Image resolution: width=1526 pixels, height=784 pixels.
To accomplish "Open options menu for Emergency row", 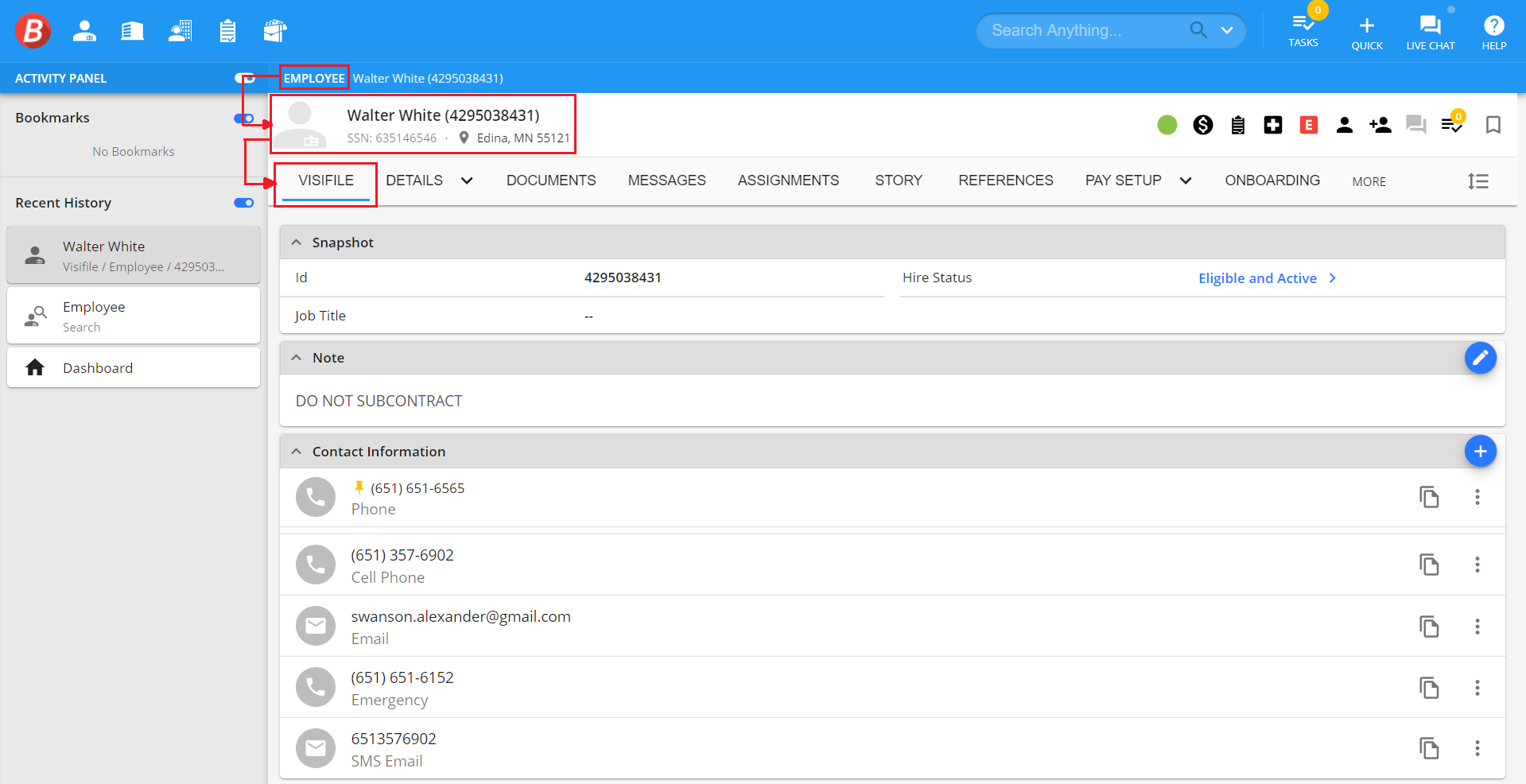I will pos(1477,688).
